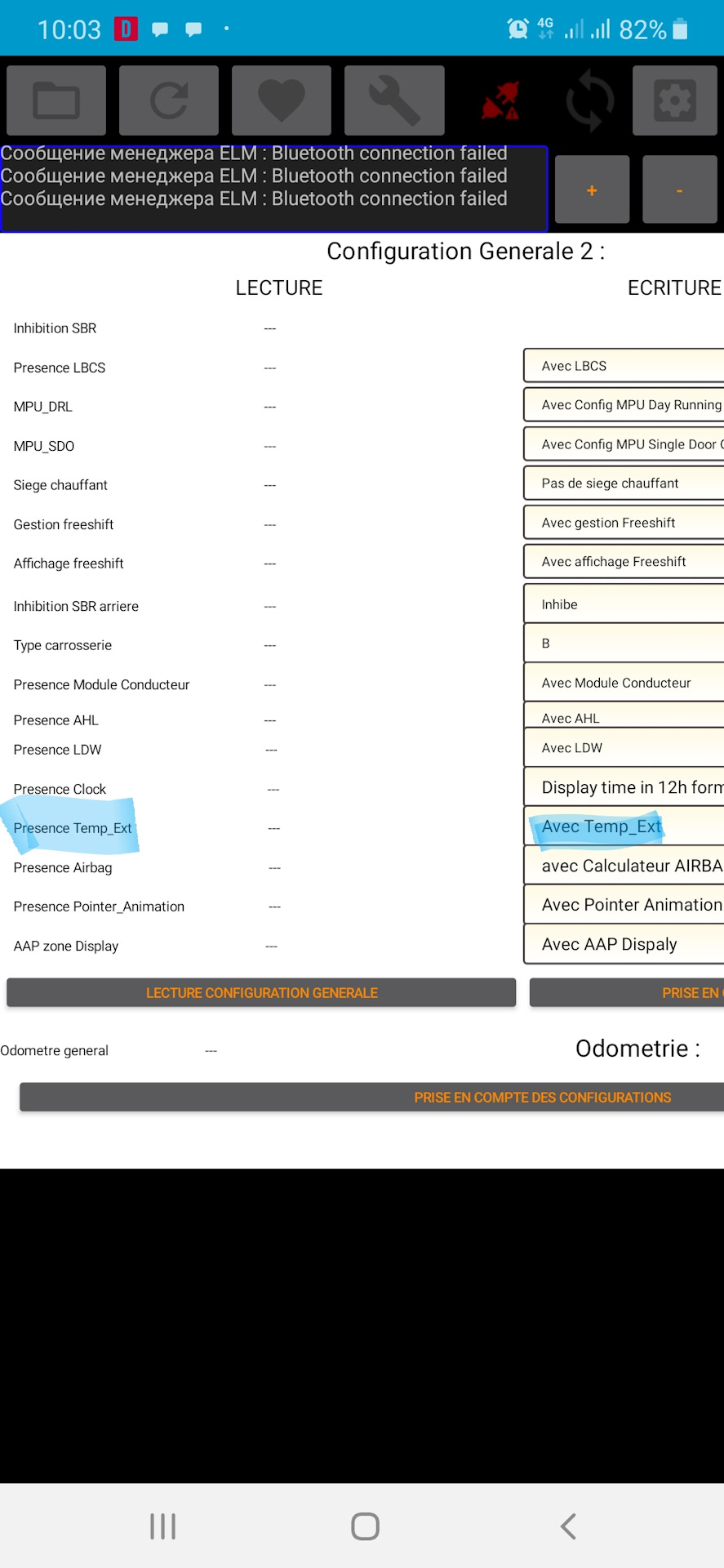Open the Type carrosserie B dropdown
The image size is (724, 1568).
point(624,644)
